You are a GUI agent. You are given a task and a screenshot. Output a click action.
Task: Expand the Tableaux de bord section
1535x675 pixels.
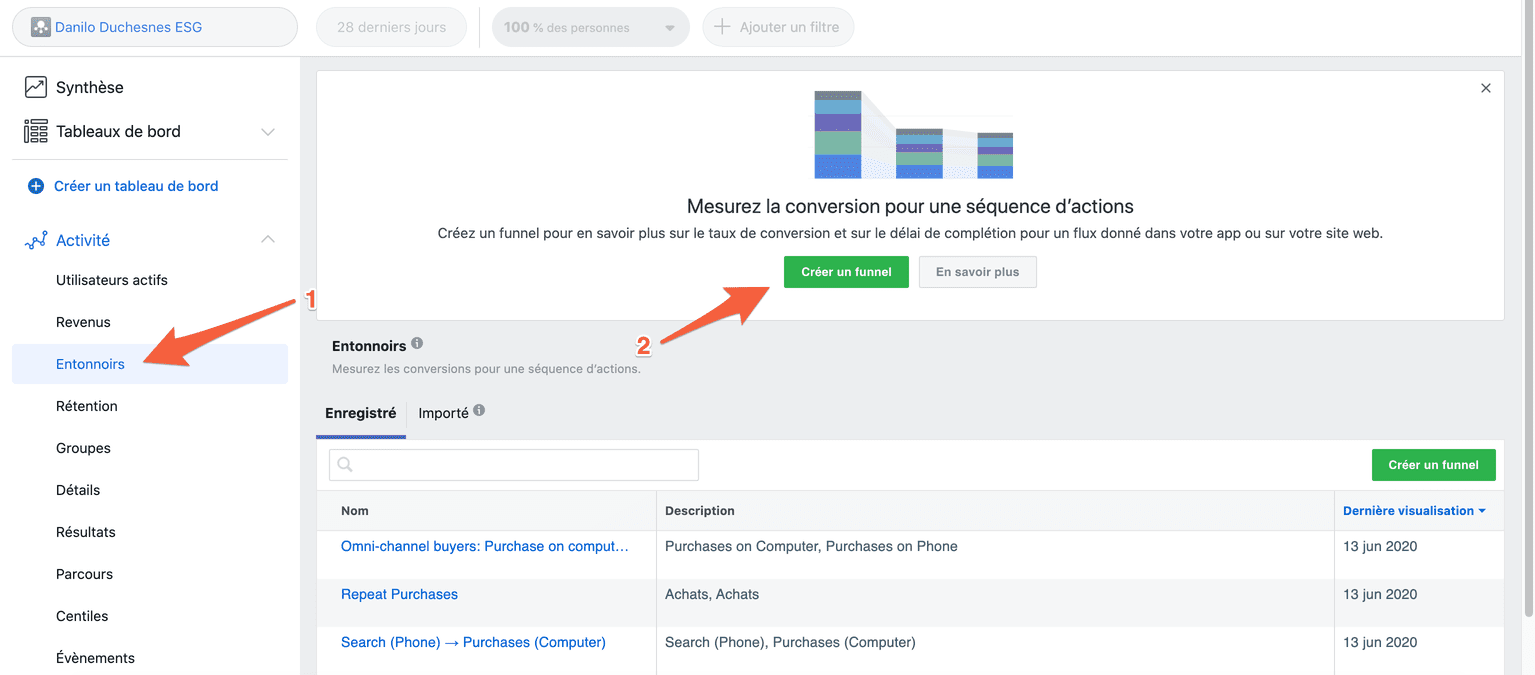pos(267,132)
